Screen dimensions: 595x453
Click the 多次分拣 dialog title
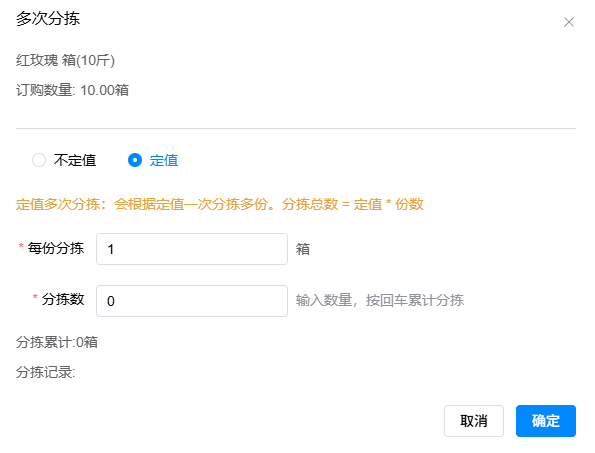(48, 19)
